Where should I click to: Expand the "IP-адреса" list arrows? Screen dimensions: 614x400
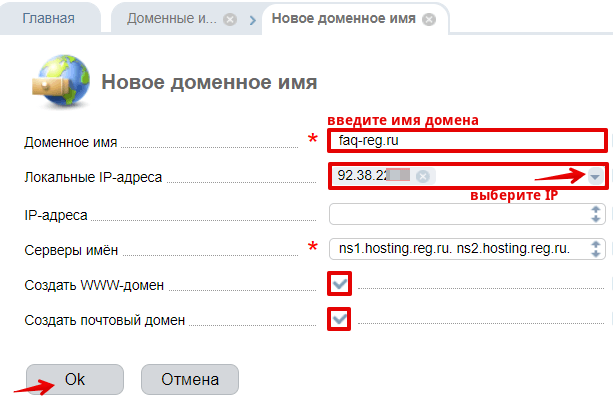click(597, 213)
